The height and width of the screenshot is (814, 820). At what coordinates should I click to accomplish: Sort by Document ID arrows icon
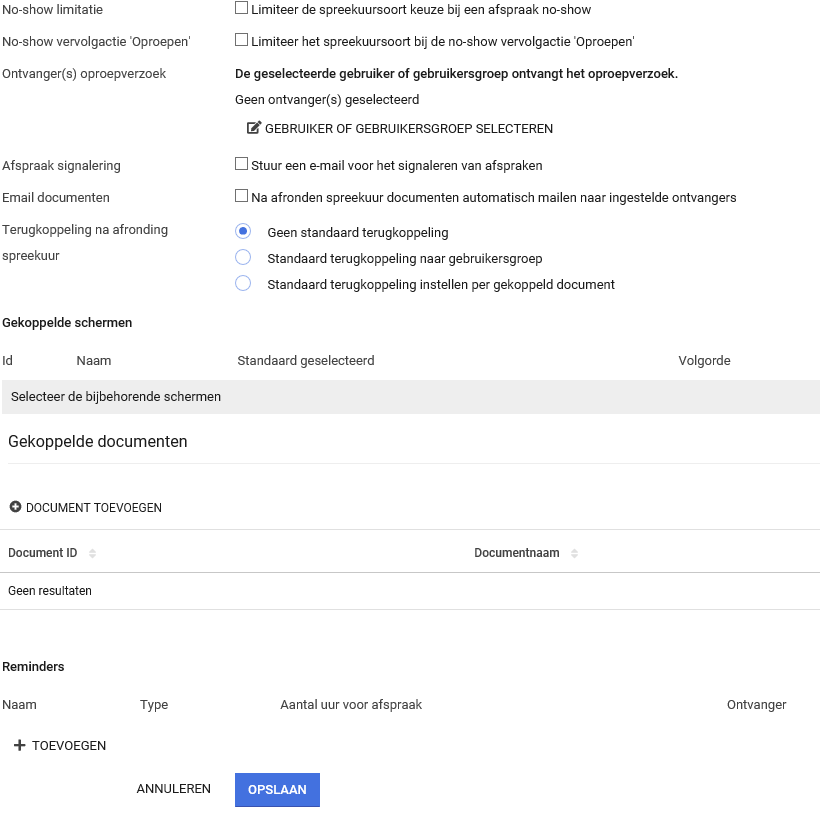(92, 553)
